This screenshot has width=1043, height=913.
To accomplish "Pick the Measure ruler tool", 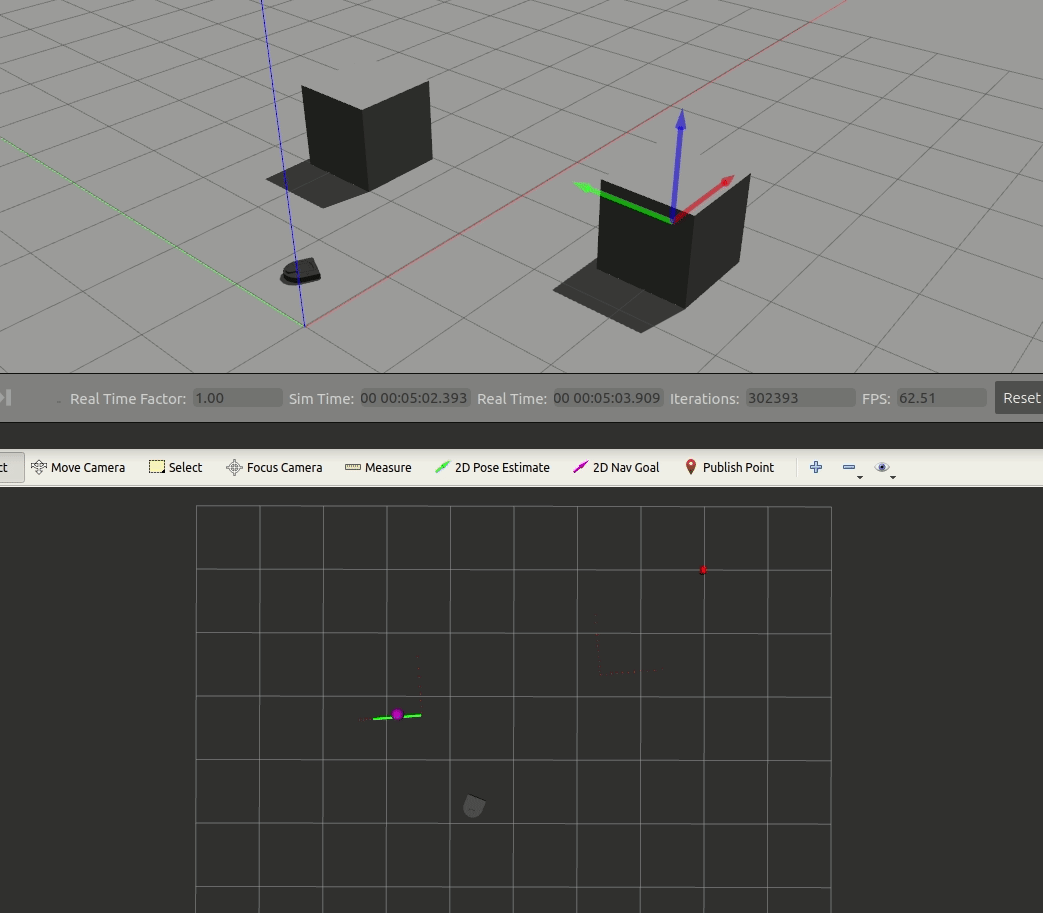I will [378, 467].
